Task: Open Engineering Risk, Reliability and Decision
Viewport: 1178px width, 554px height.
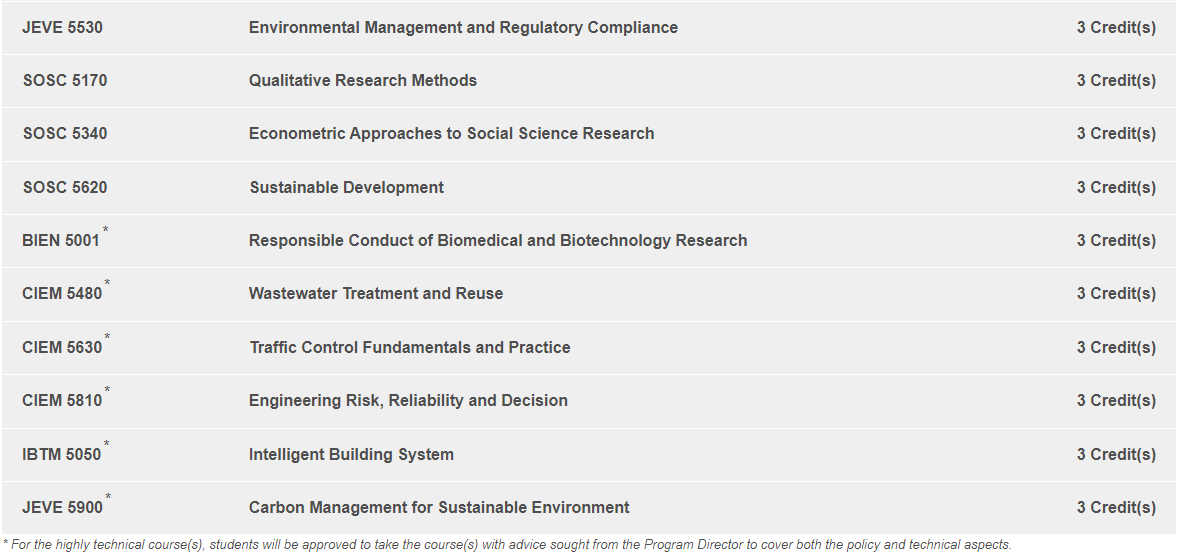Action: coord(408,401)
